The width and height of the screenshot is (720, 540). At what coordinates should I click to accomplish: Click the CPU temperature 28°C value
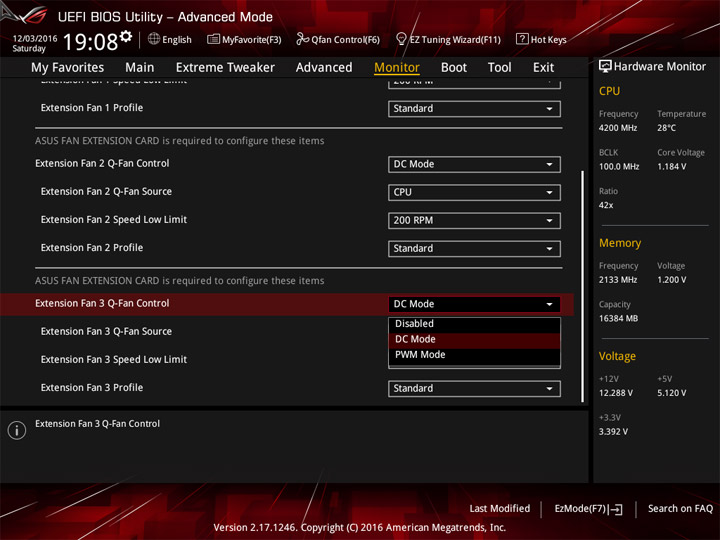coord(666,128)
